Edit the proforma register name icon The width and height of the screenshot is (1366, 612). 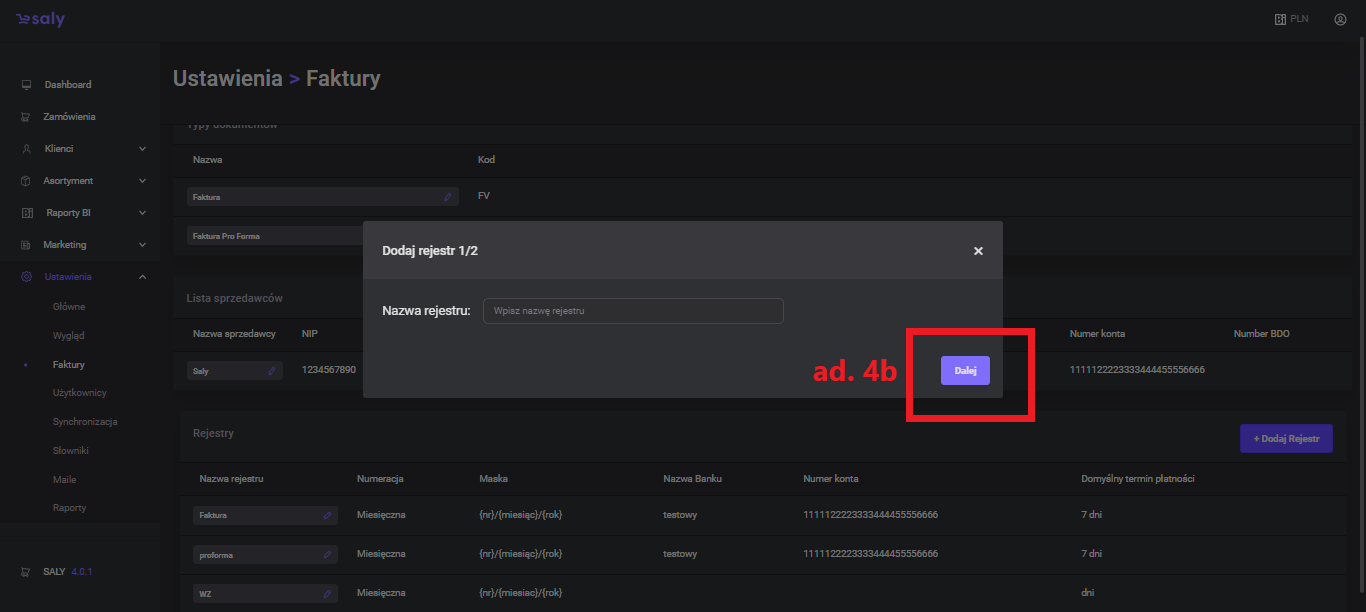click(x=327, y=554)
